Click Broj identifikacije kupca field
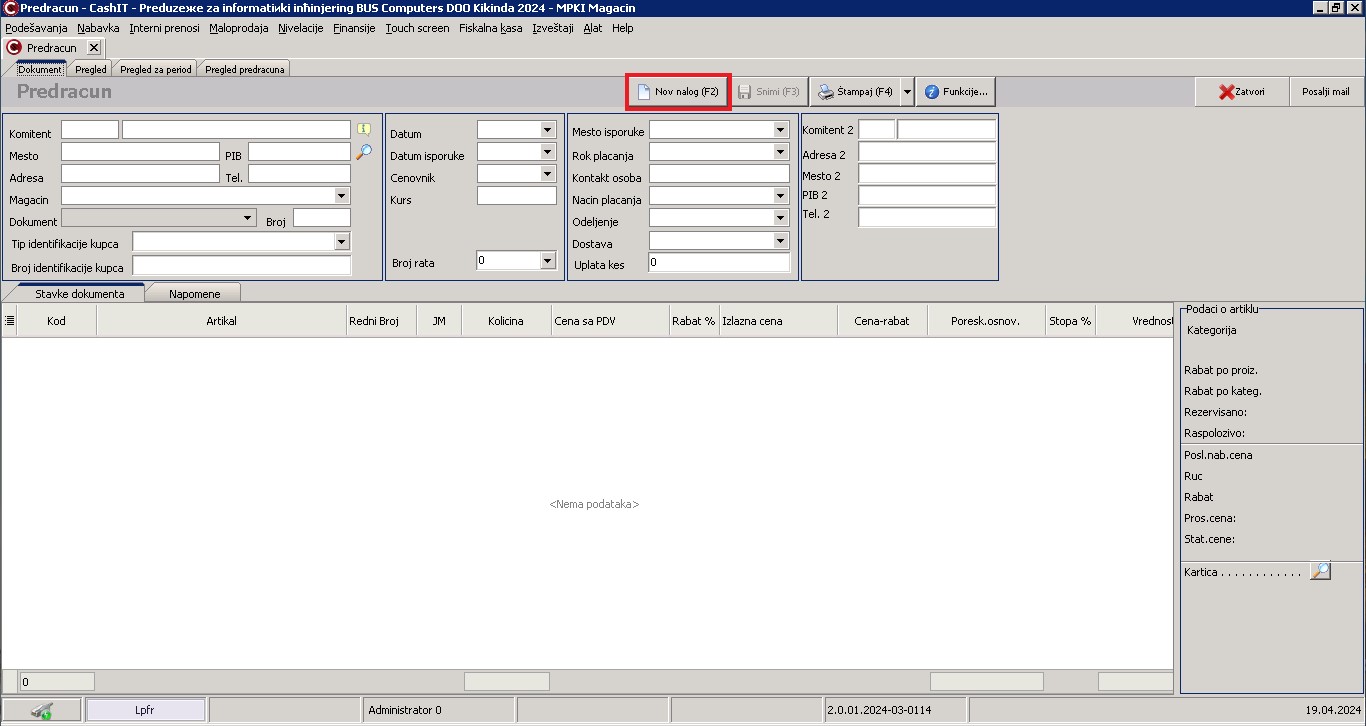The image size is (1366, 726). click(x=242, y=266)
